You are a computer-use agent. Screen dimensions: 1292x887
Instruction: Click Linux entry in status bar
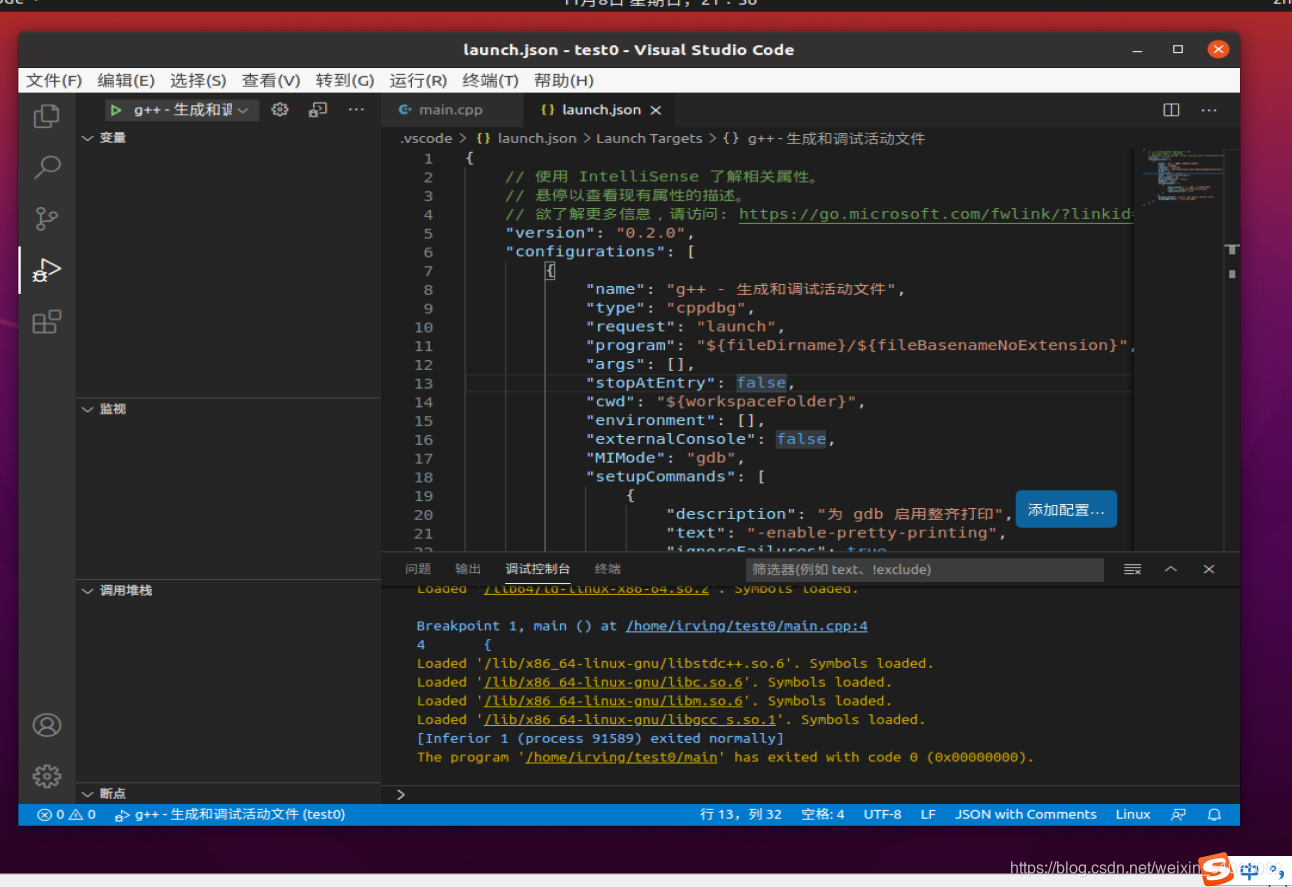click(1133, 814)
